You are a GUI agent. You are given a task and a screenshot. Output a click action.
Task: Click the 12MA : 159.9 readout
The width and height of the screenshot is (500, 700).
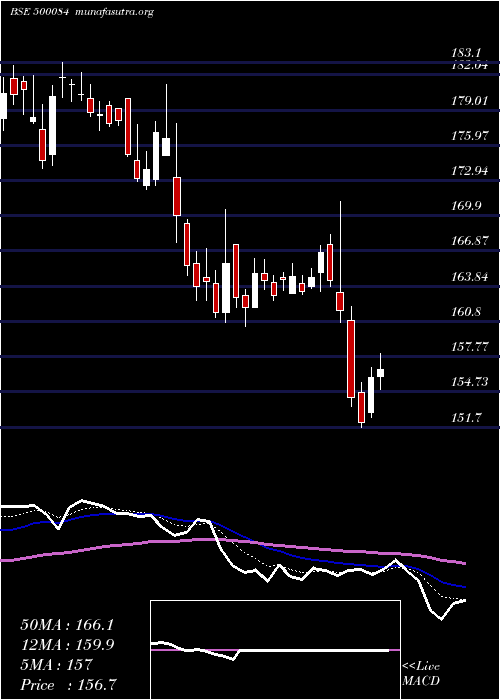tap(67, 645)
